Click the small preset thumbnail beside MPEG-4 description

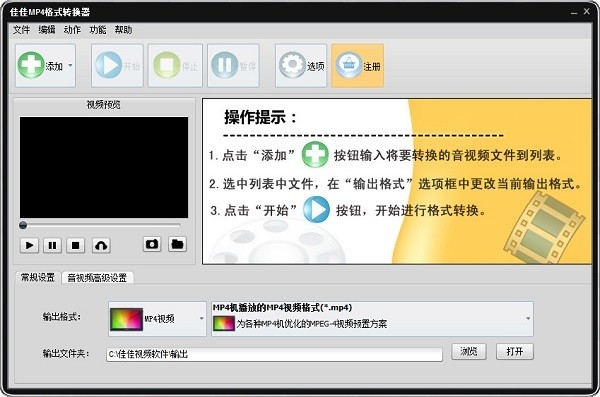click(224, 323)
